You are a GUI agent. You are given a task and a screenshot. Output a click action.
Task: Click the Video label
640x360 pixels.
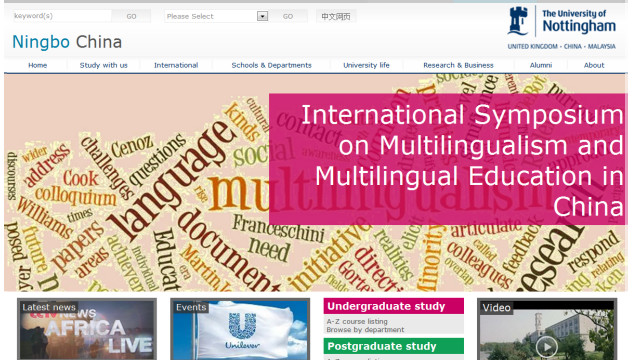(x=496, y=308)
